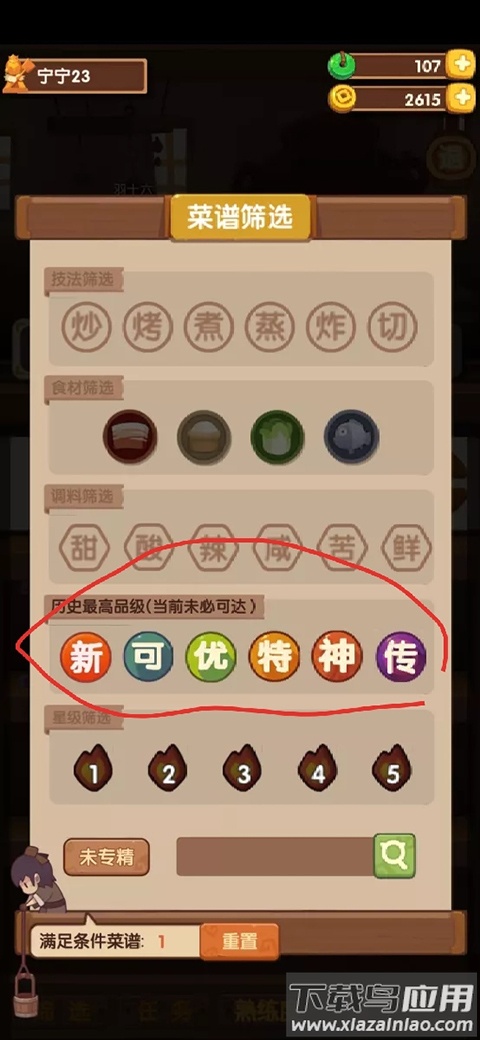Tap the plus next to 107 gems
This screenshot has height=1040, width=480.
460,65
